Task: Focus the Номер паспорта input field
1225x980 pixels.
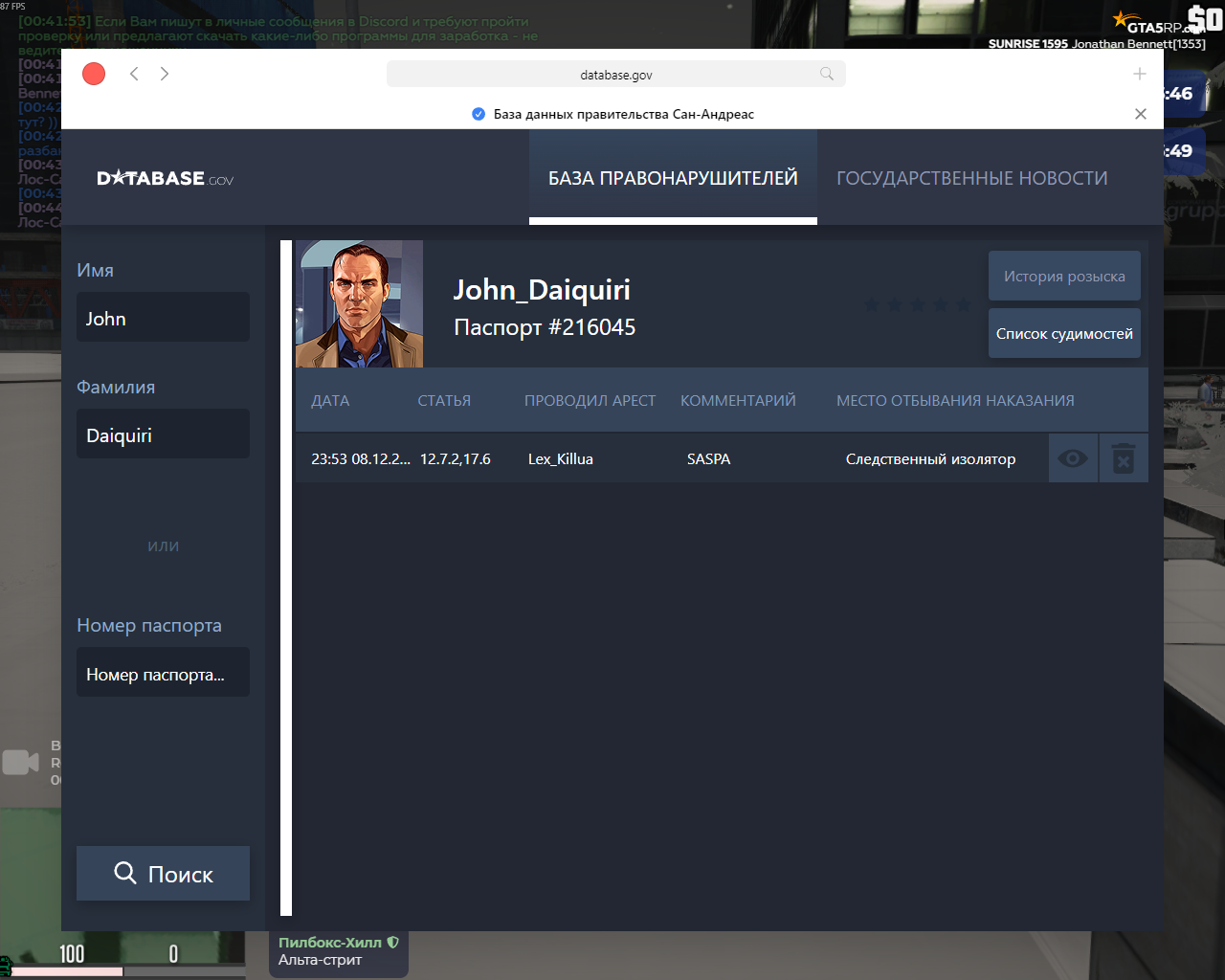Action: (x=163, y=673)
